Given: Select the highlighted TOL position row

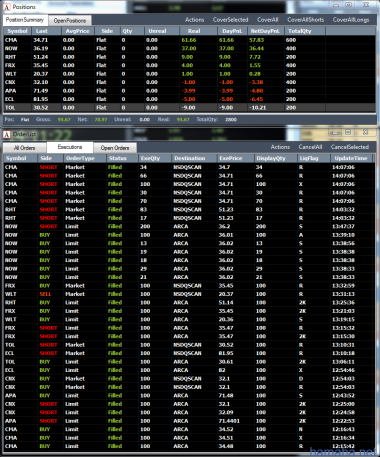Looking at the screenshot, I should click(189, 108).
